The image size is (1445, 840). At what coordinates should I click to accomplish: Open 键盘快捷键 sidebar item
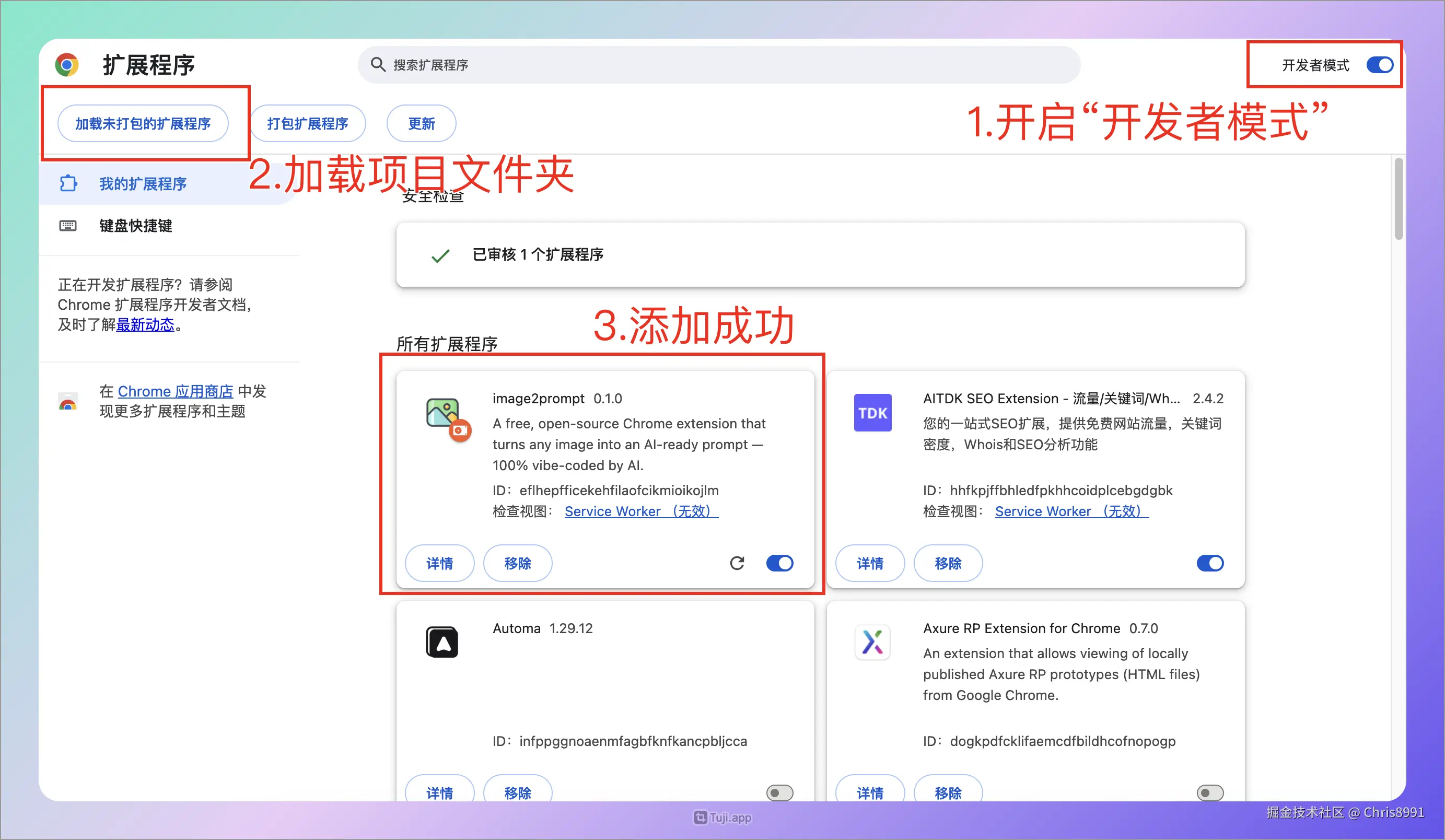(136, 226)
